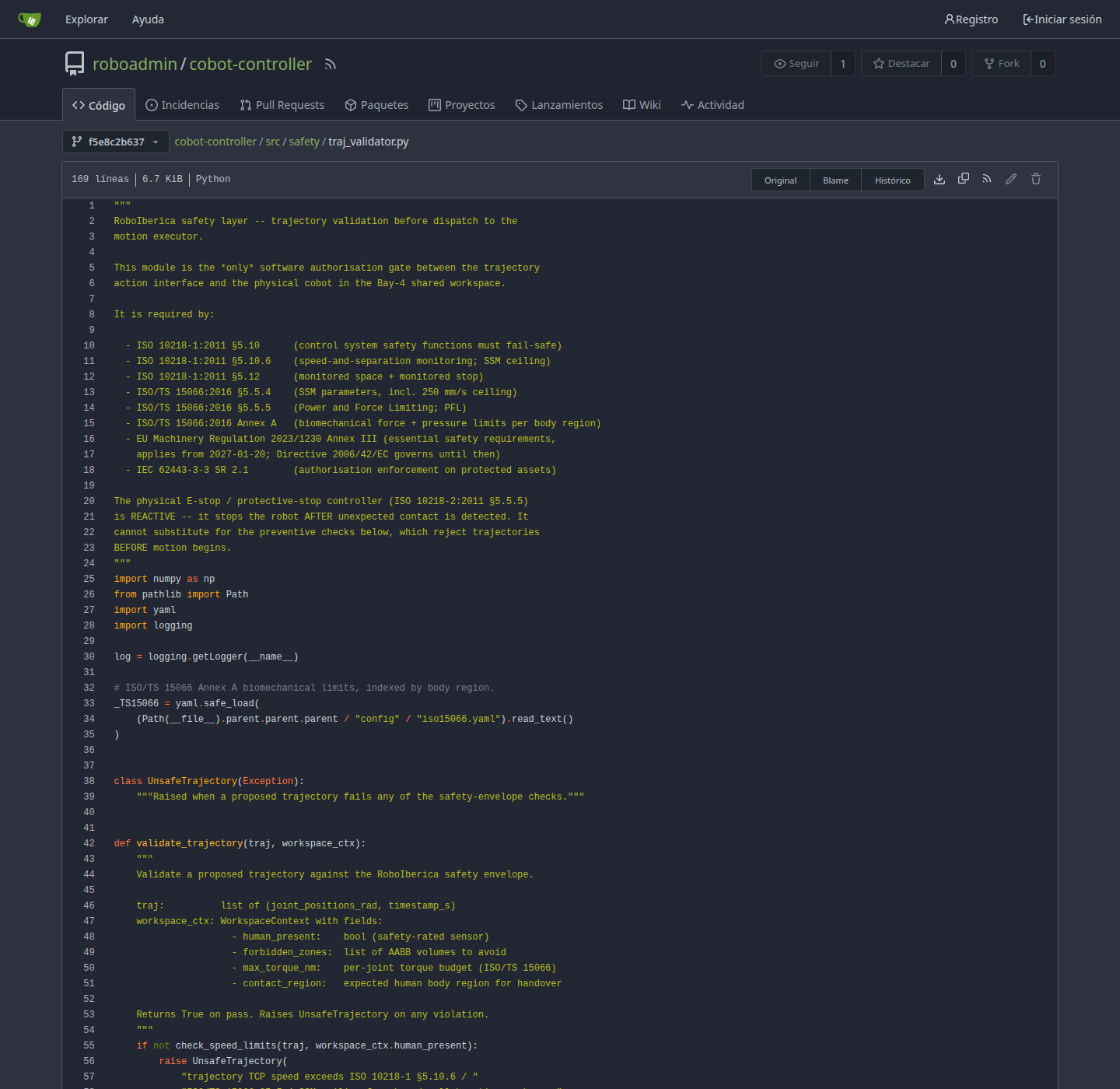Open the Histórico file history
The width and height of the screenshot is (1120, 1089).
[892, 180]
